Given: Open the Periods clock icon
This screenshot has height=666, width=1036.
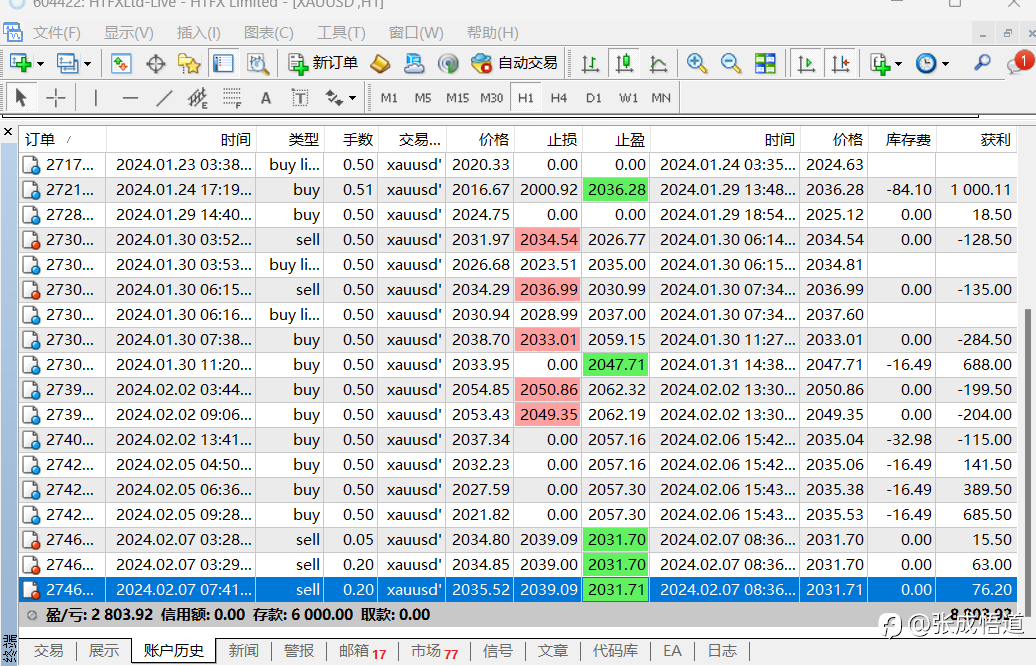Looking at the screenshot, I should point(926,63).
